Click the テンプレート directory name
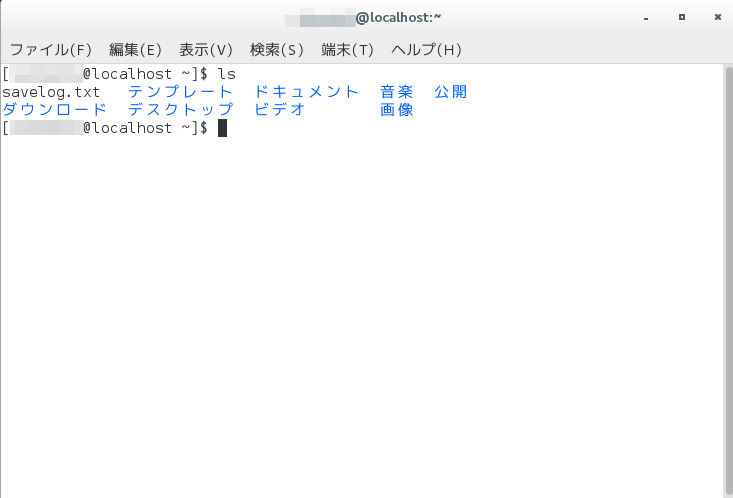 (180, 92)
